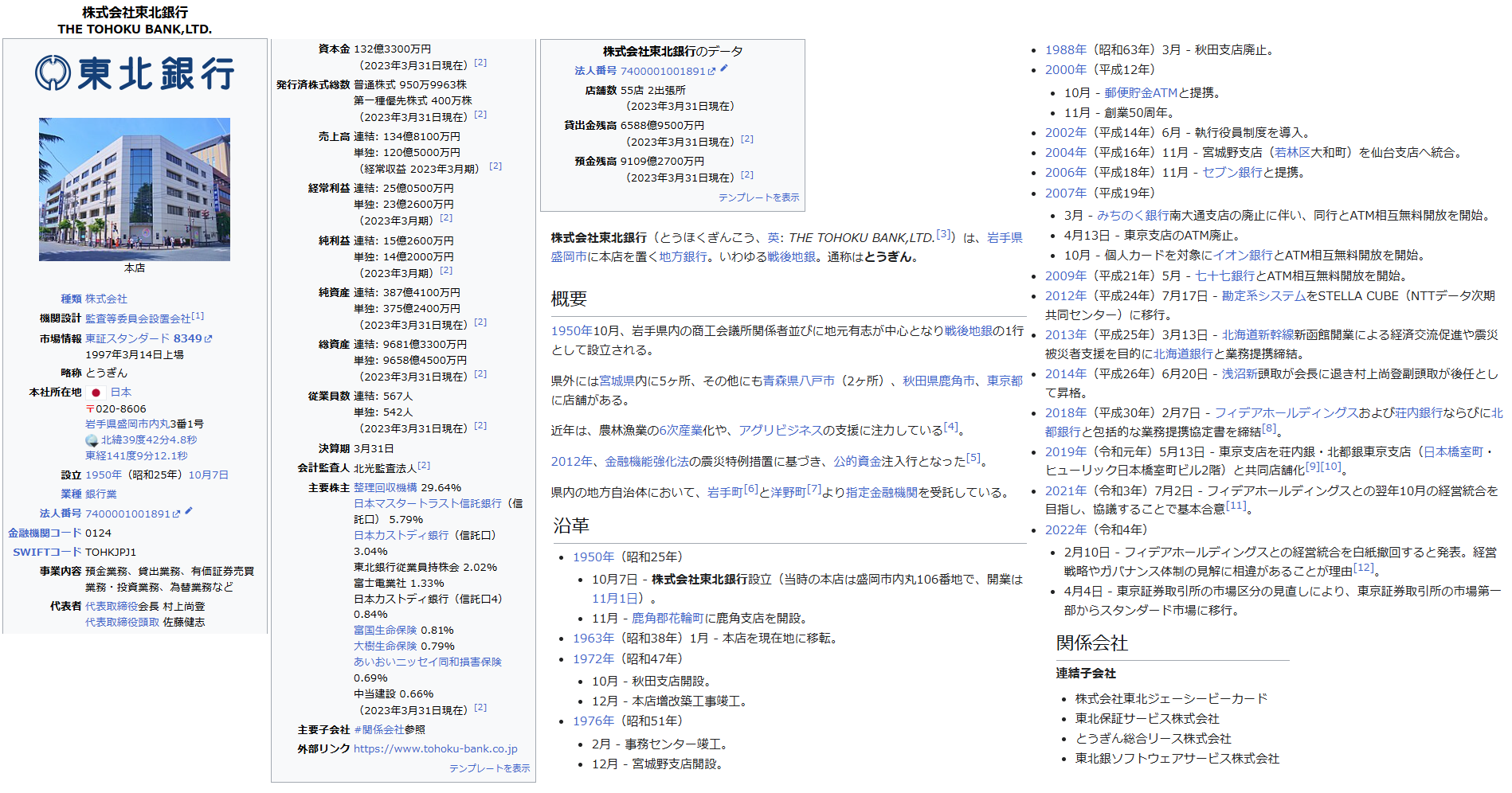Image resolution: width=1512 pixels, height=793 pixels.
Task: Open the 1963年 year link
Action: click(593, 639)
